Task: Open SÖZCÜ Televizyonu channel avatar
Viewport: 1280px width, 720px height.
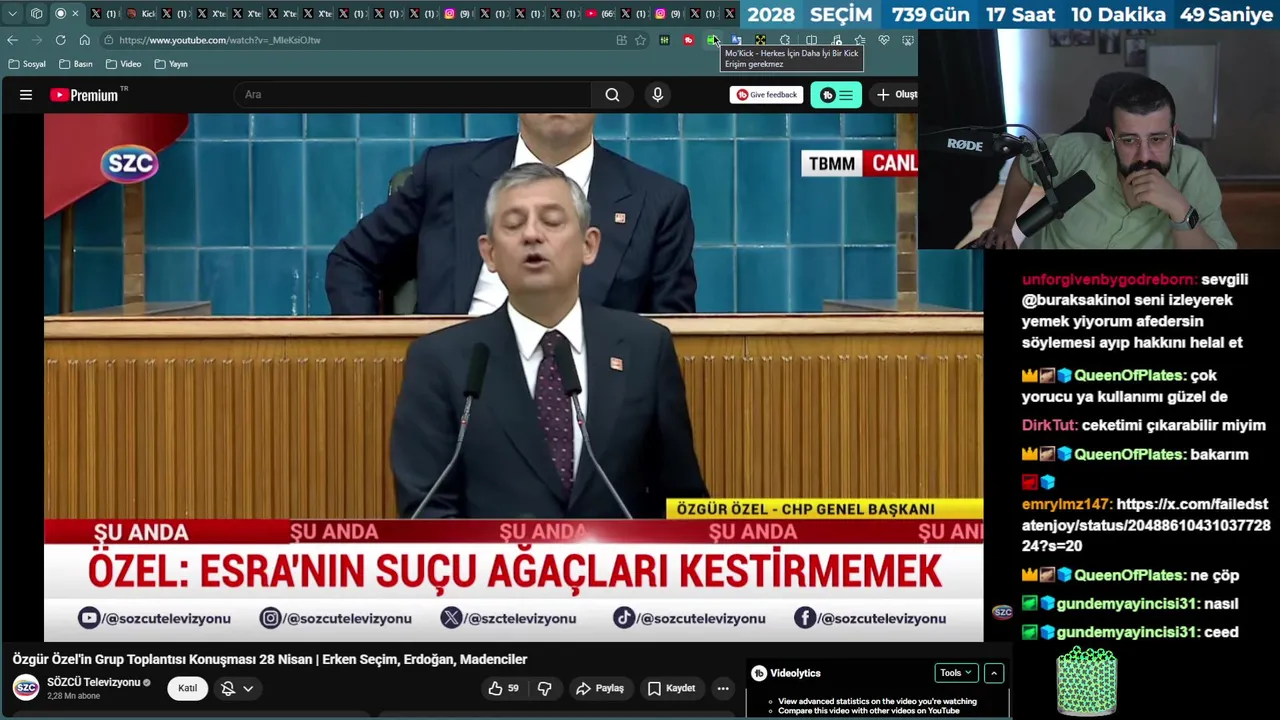Action: (x=26, y=688)
